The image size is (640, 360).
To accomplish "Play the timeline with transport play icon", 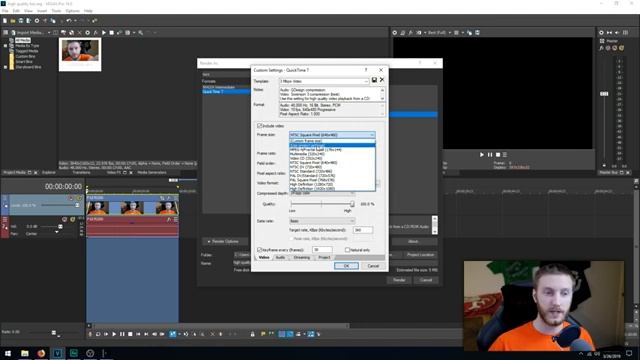I will 114,334.
